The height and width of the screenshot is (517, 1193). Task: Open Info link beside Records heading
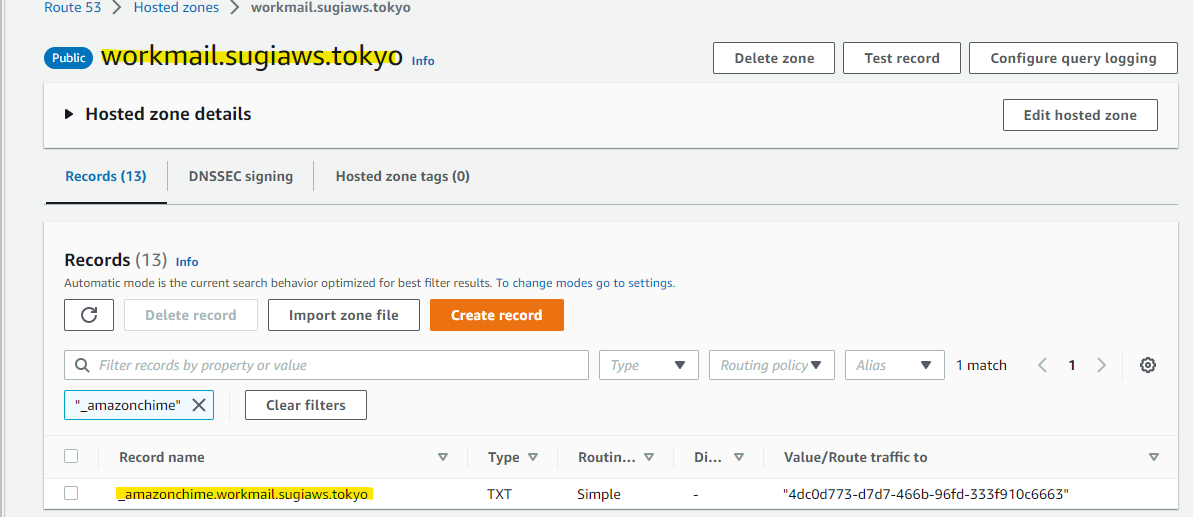187,262
